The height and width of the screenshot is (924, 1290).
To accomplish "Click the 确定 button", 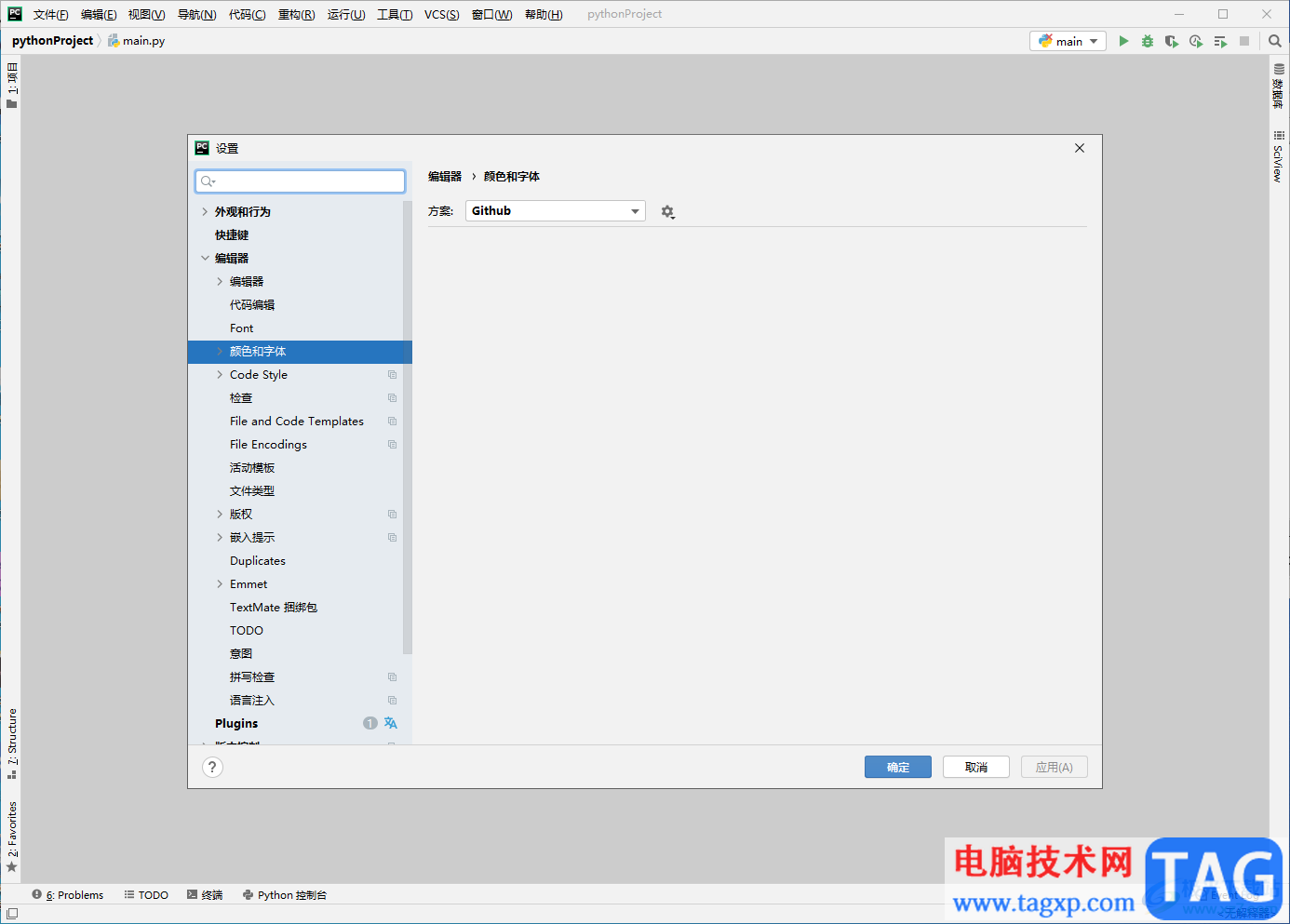I will pyautogui.click(x=898, y=767).
